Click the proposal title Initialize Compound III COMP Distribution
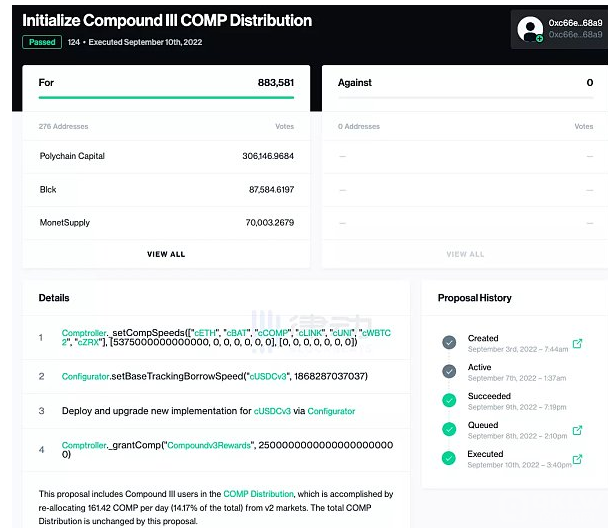This screenshot has height=528, width=608. (x=167, y=21)
